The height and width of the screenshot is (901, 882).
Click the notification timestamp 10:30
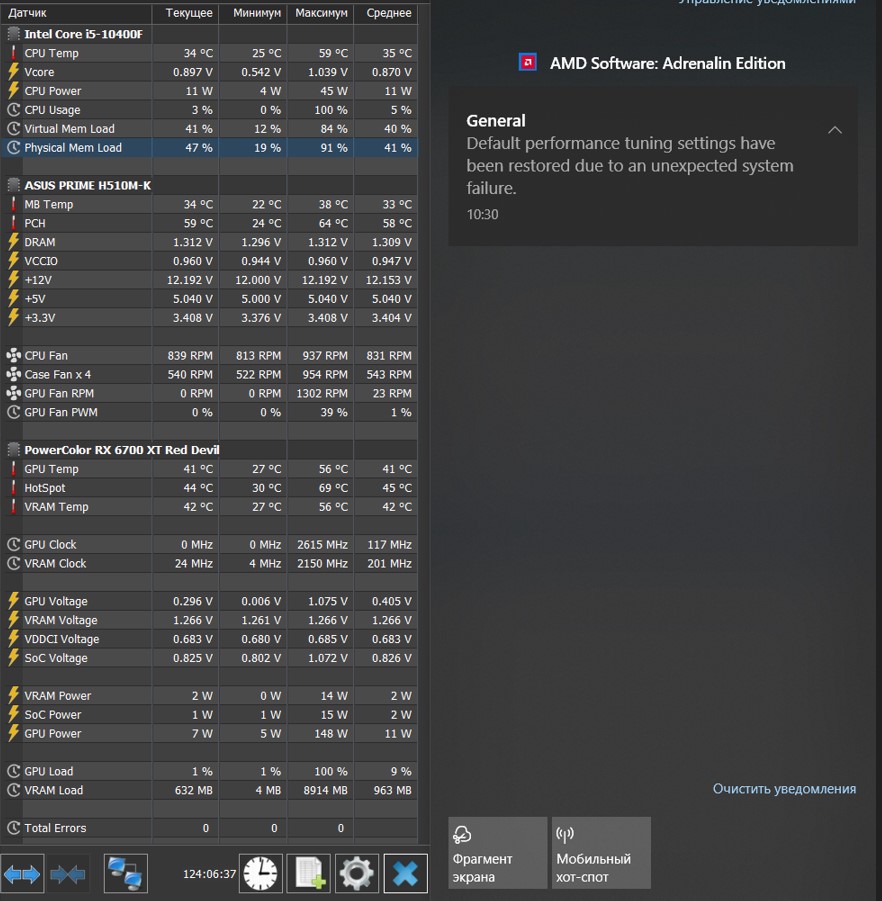coord(482,214)
